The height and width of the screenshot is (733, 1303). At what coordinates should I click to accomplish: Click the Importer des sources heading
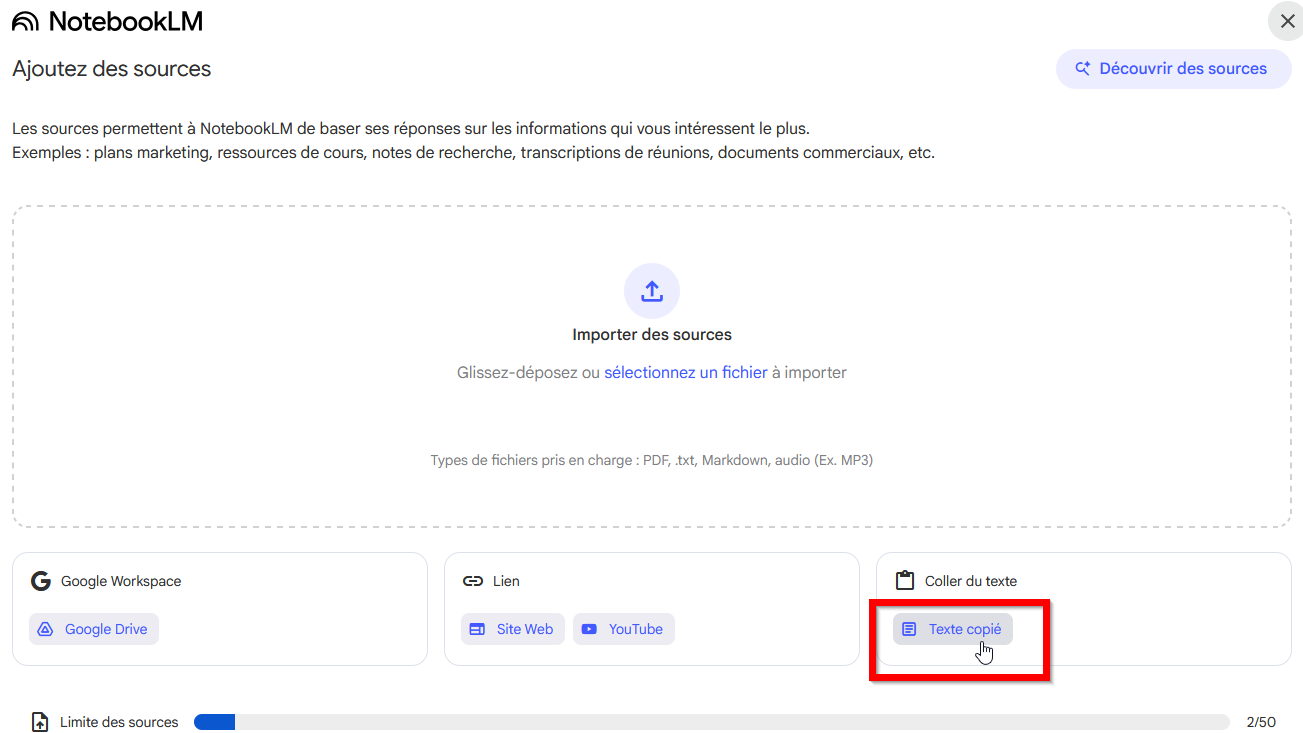652,335
